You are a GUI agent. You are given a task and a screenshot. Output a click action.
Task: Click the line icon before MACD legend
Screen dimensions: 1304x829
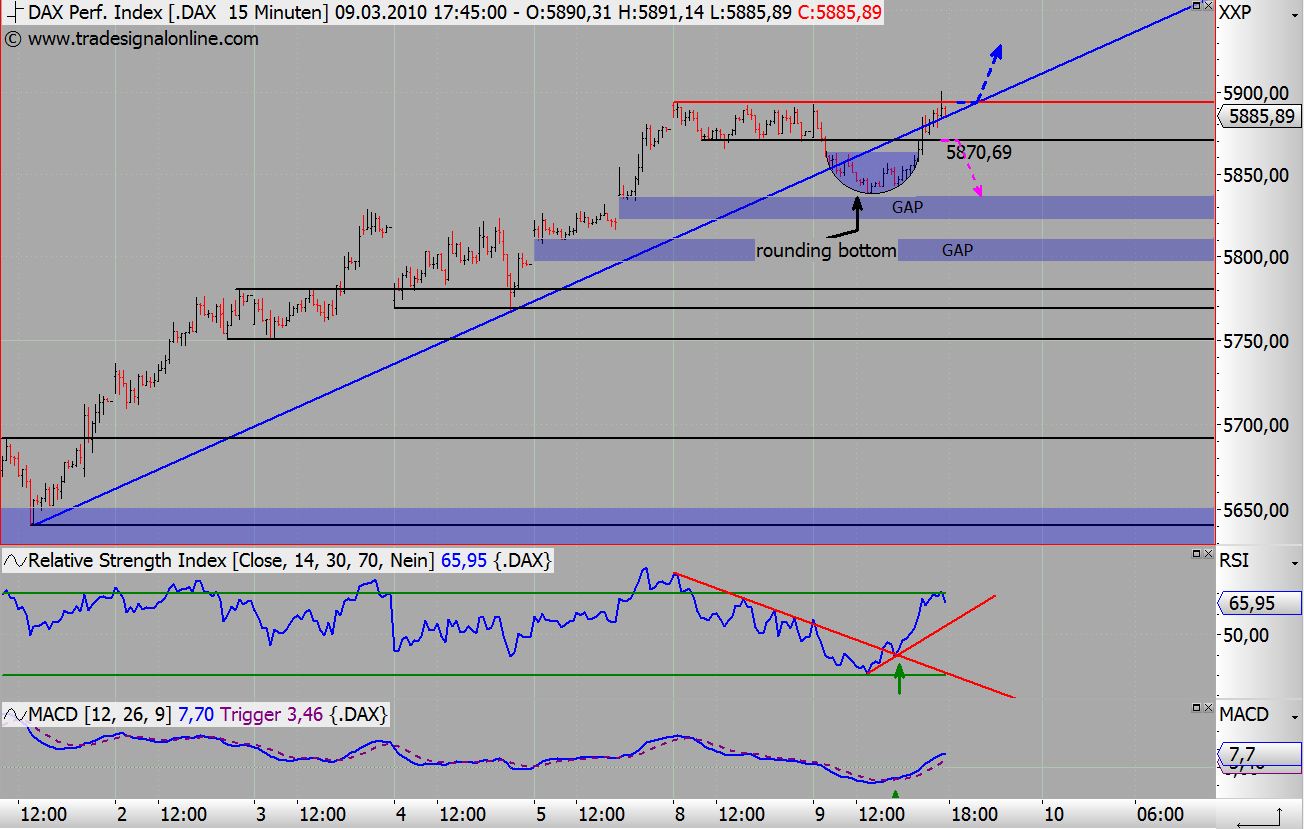click(x=15, y=714)
